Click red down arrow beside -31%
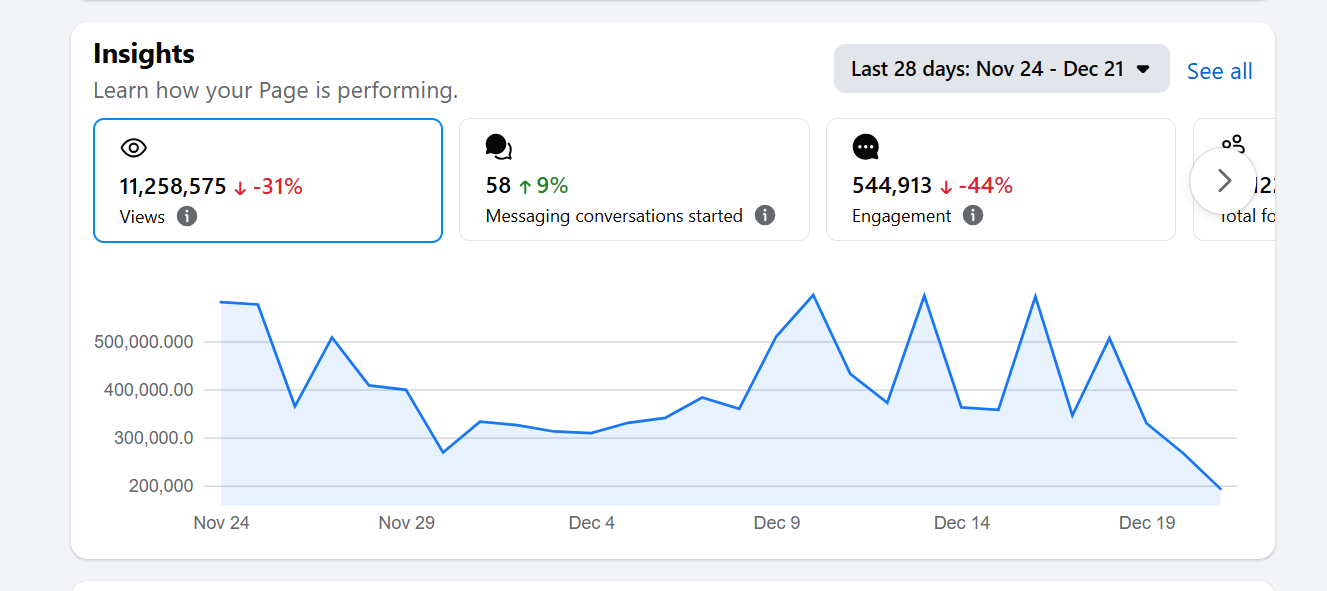Screen dimensions: 1327x591 [x=240, y=187]
